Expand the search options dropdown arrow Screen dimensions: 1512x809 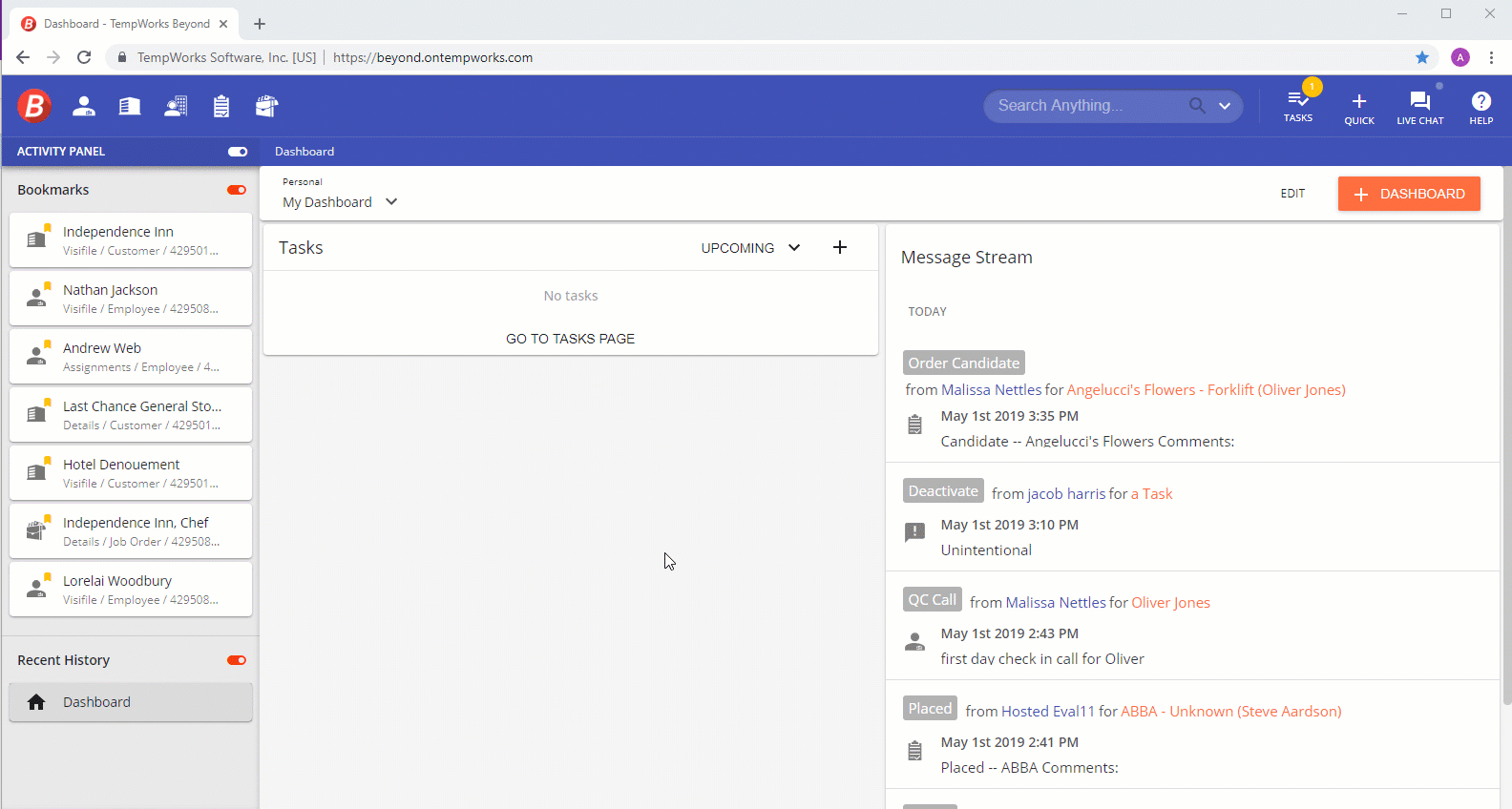(1225, 106)
